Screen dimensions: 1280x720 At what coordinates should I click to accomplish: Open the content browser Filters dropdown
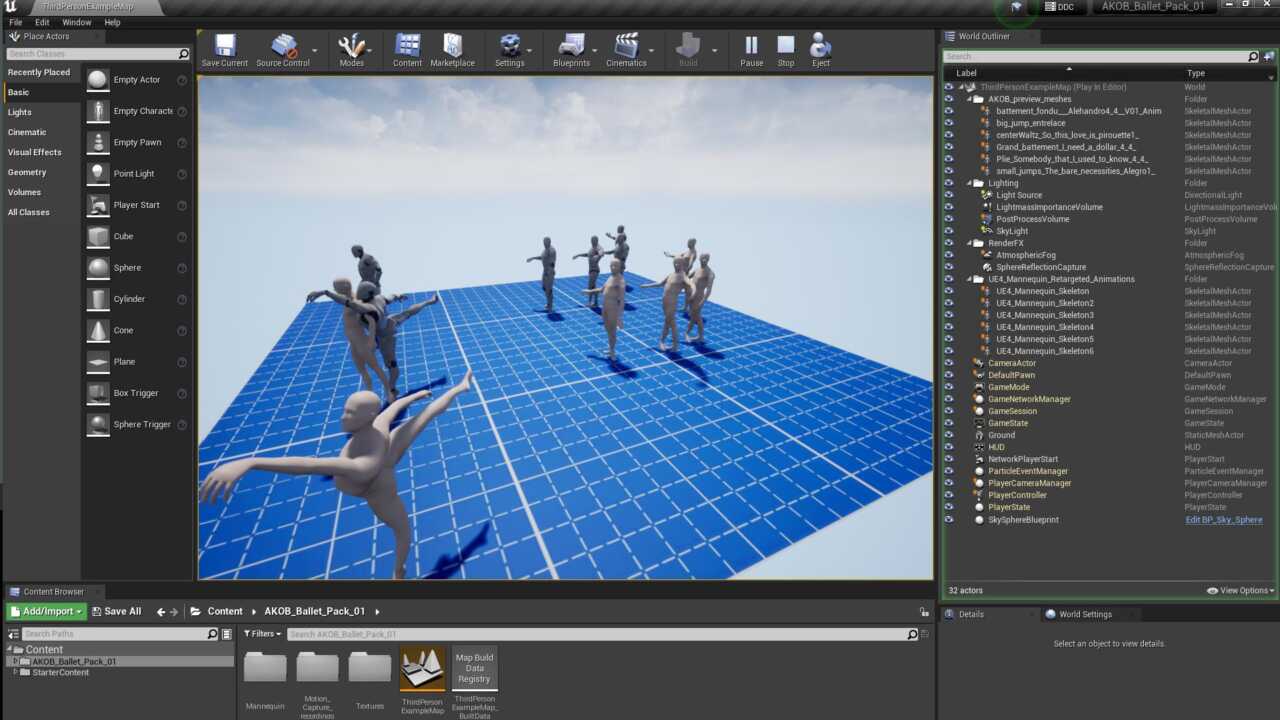coord(262,634)
